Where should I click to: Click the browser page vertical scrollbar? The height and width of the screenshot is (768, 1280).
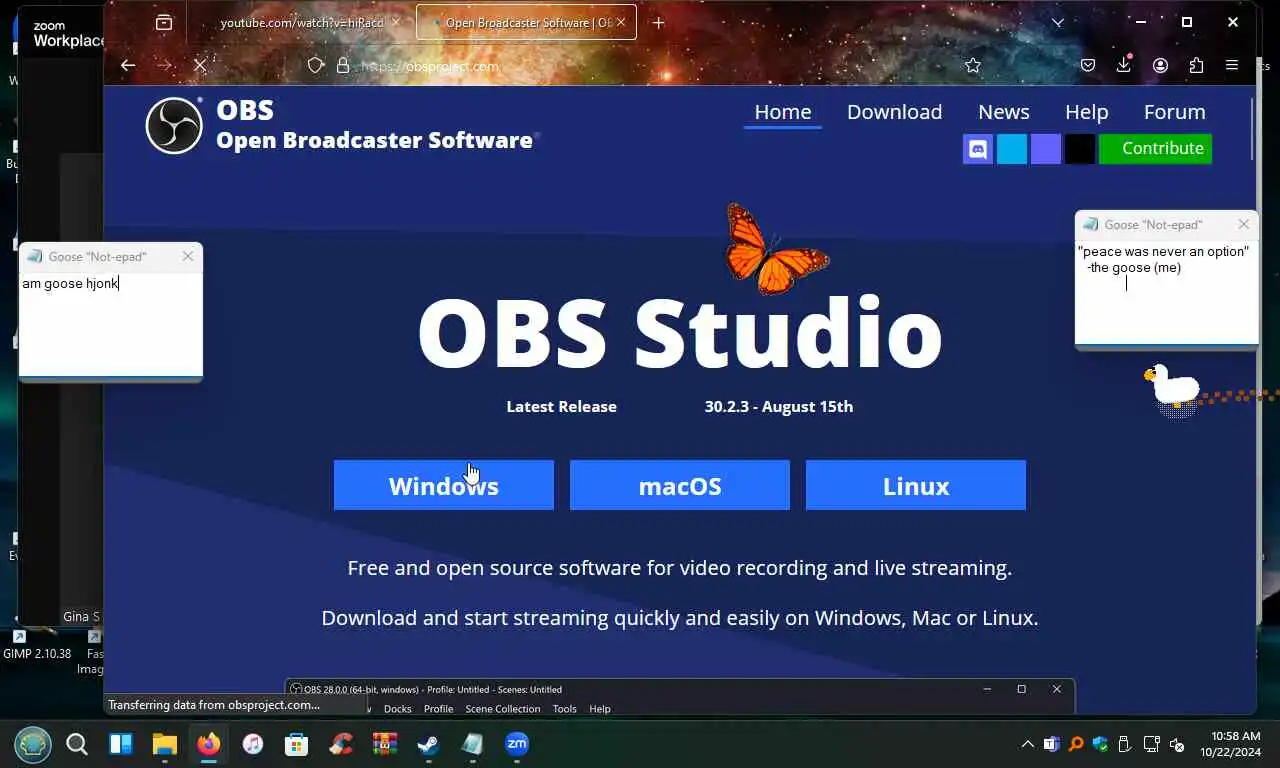pos(1252,128)
